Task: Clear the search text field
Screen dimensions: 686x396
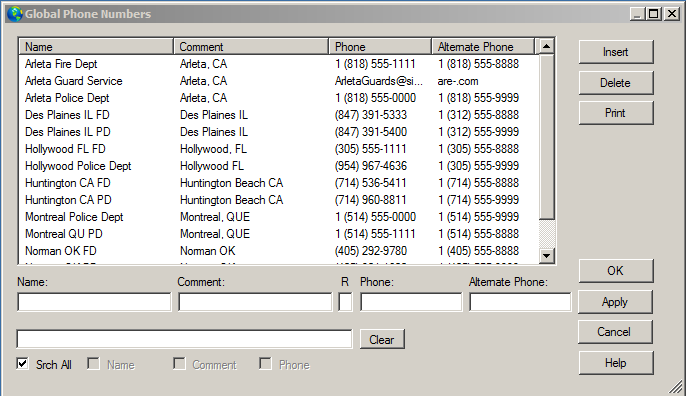Action: pos(382,340)
